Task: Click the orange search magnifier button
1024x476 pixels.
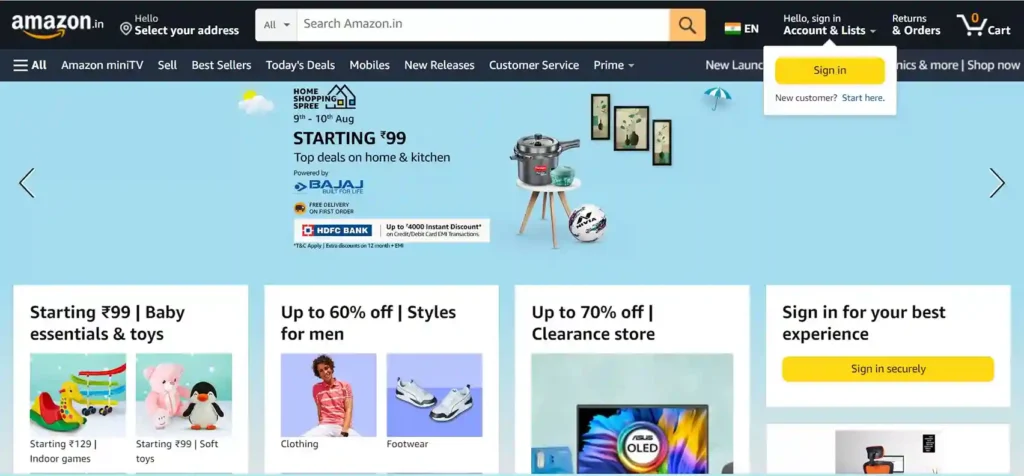Action: (x=687, y=25)
